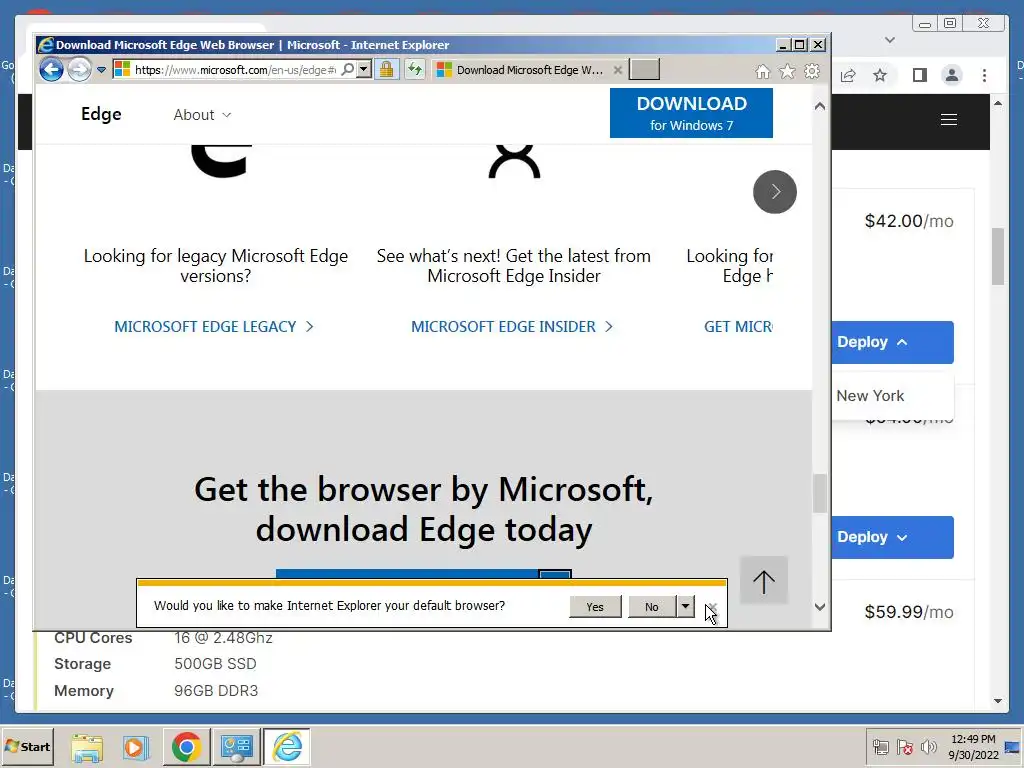The height and width of the screenshot is (768, 1024).
Task: Close the default browser notification bar
Action: [712, 608]
